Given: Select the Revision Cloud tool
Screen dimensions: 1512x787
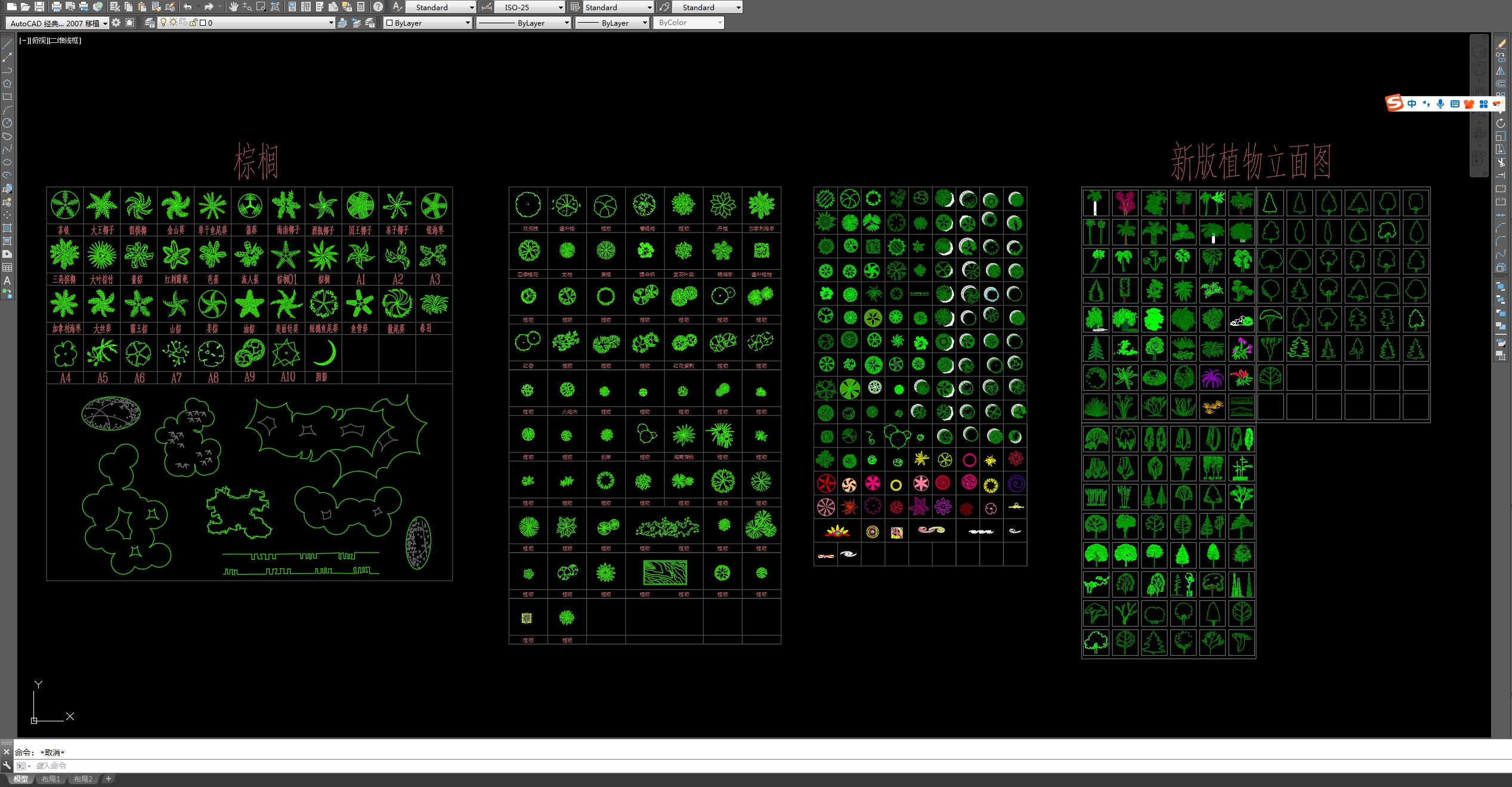Looking at the screenshot, I should (7, 136).
